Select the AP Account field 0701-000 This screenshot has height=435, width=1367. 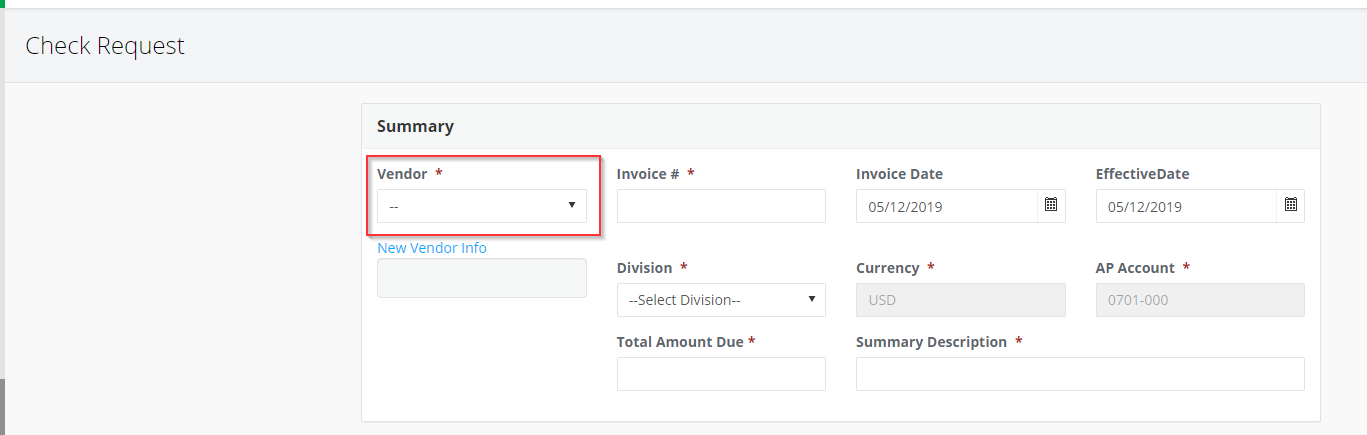point(1200,300)
